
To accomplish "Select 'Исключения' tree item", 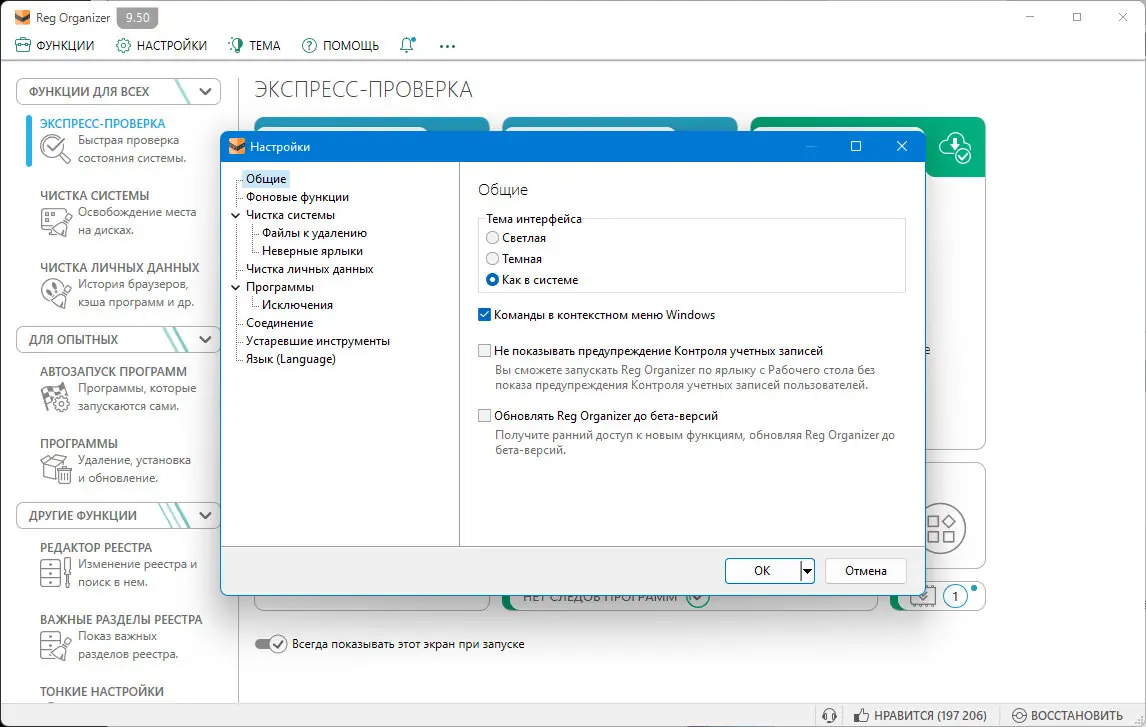I will (x=297, y=305).
